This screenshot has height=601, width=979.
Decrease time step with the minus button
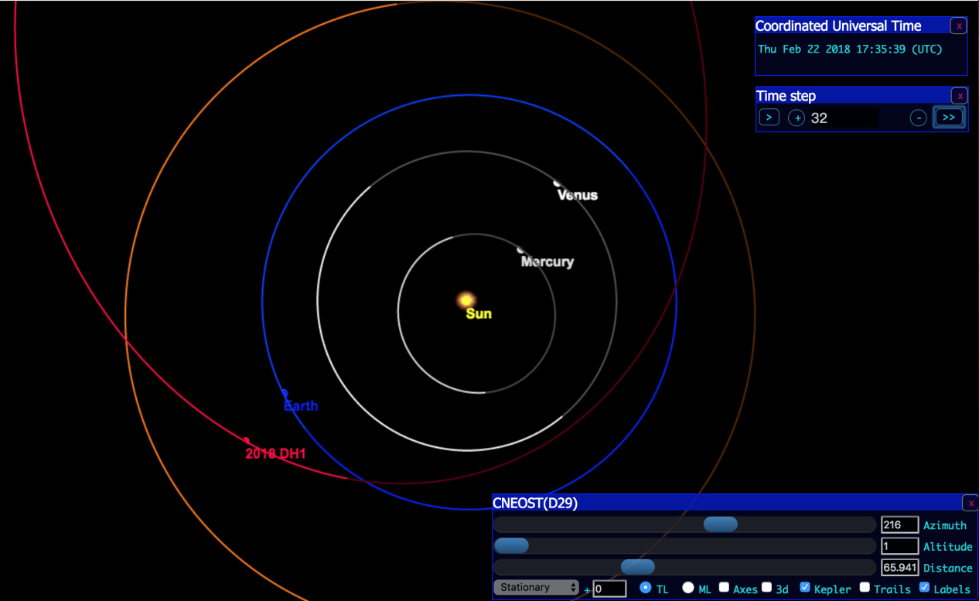(918, 118)
